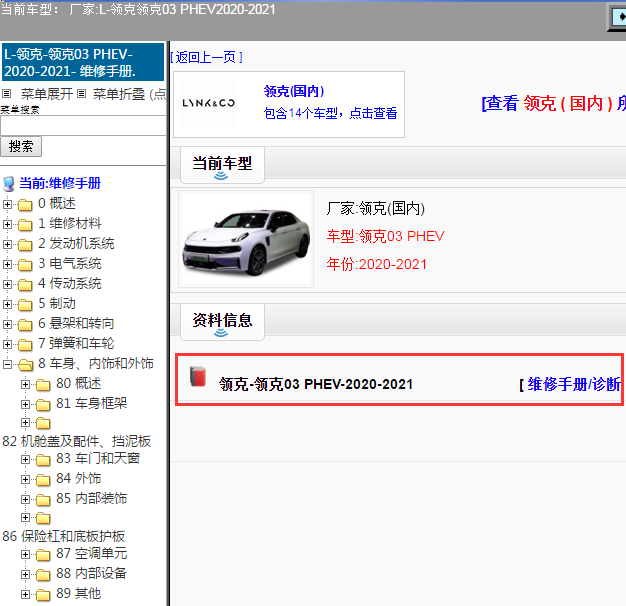Click folder icon for 2 发动机系统
This screenshot has width=626, height=606.
coord(25,245)
